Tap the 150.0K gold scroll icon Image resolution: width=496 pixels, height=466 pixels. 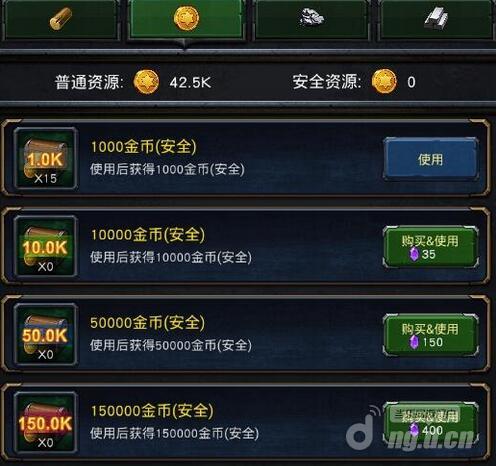(x=46, y=423)
